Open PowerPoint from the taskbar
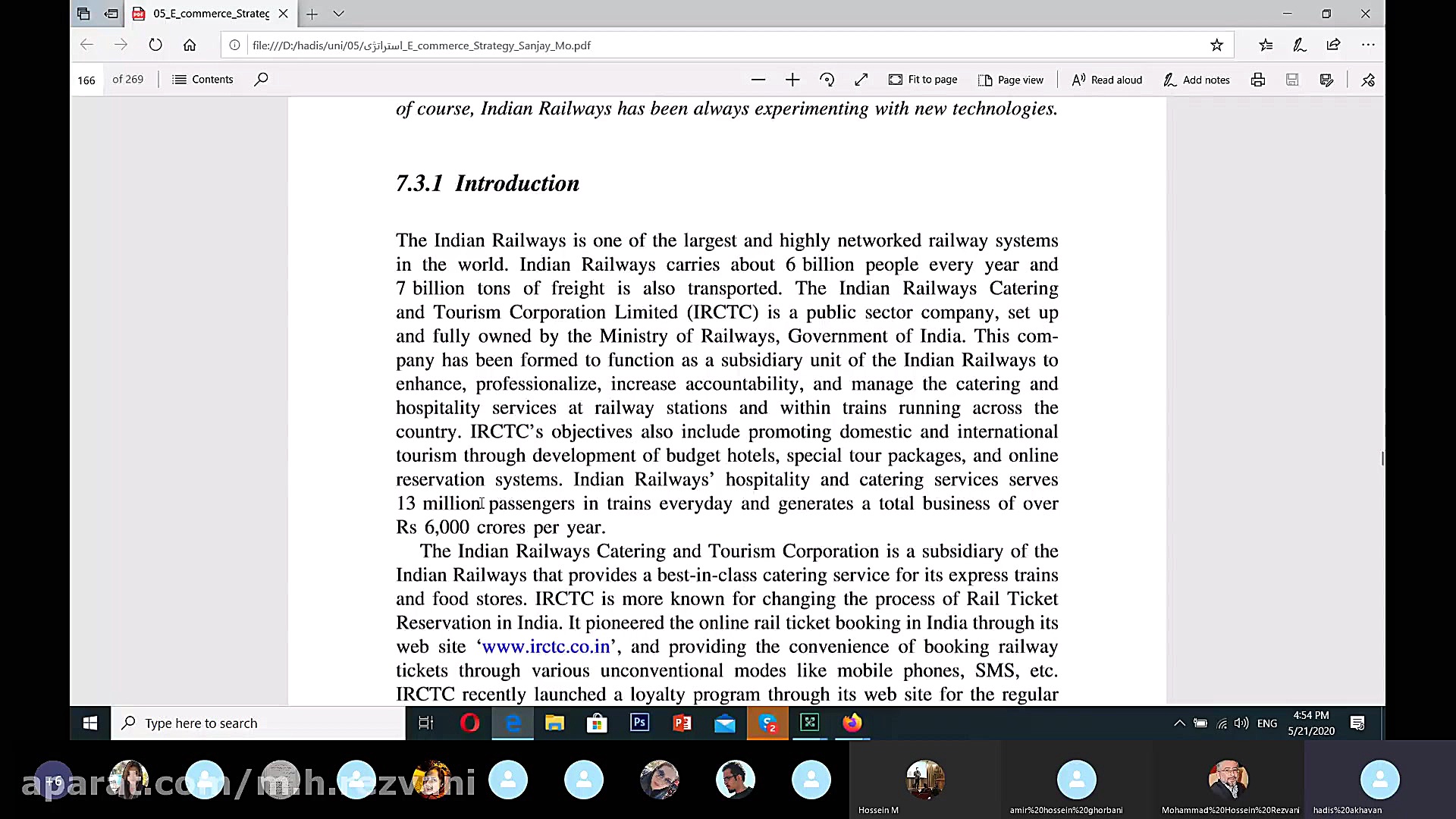 coord(682,723)
